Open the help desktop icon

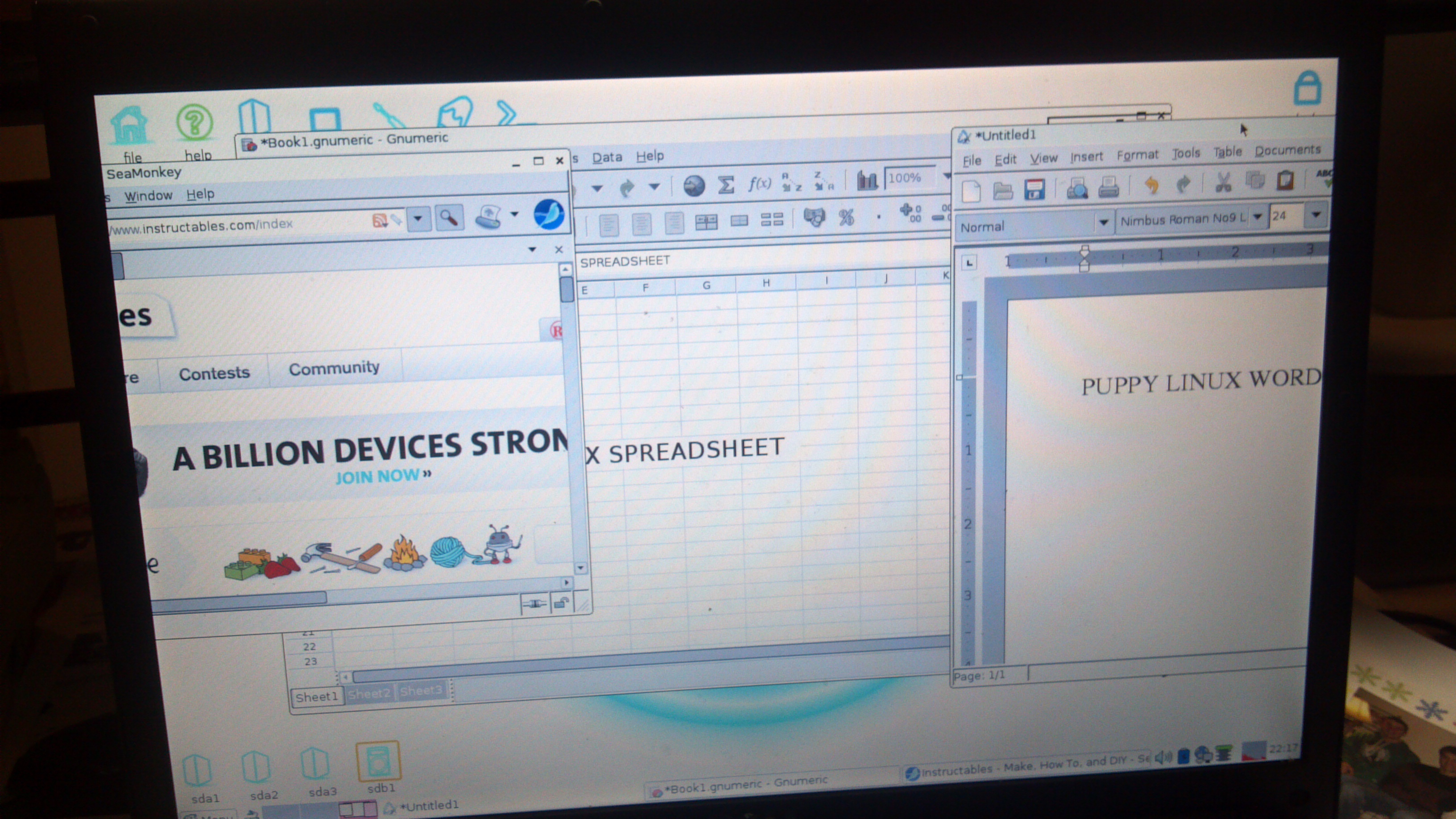[x=194, y=123]
